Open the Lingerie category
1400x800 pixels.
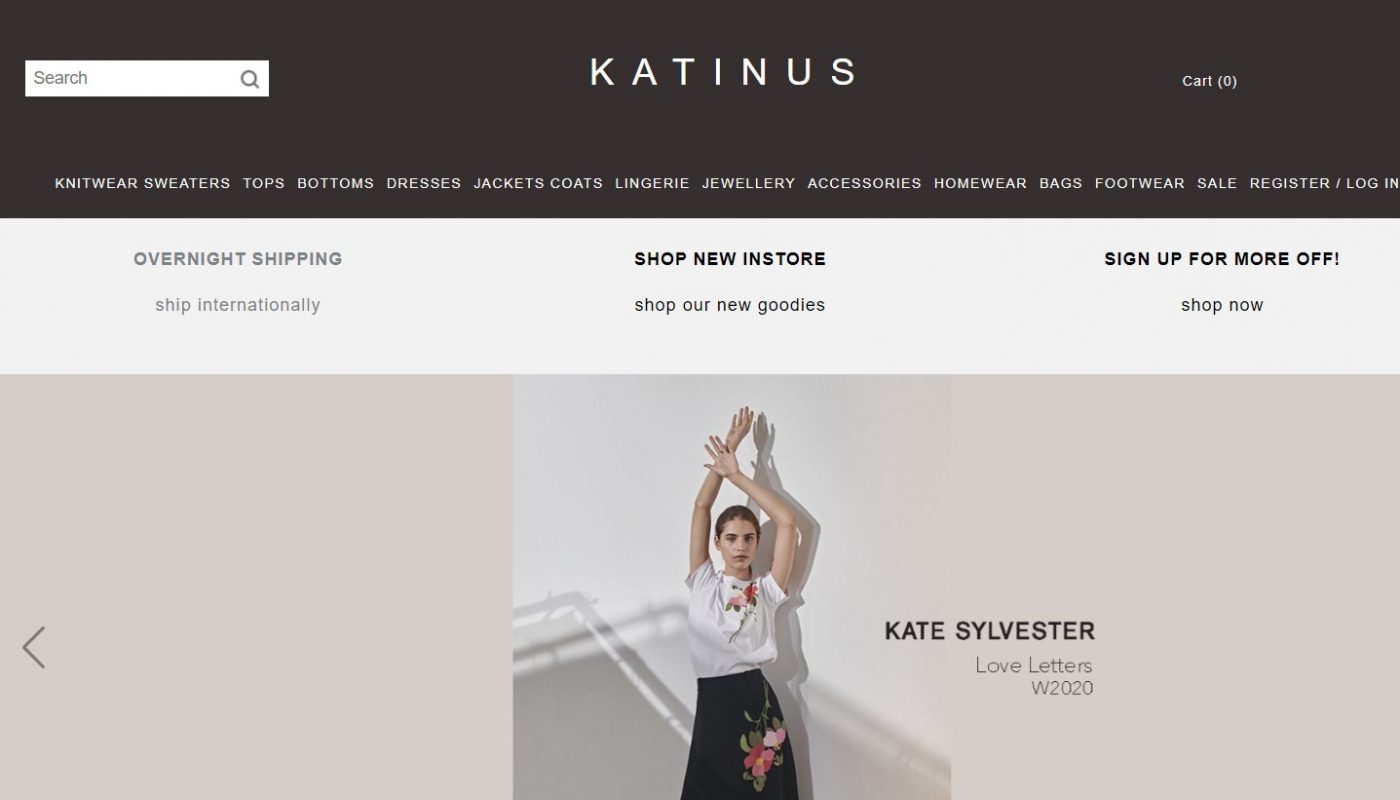point(652,183)
